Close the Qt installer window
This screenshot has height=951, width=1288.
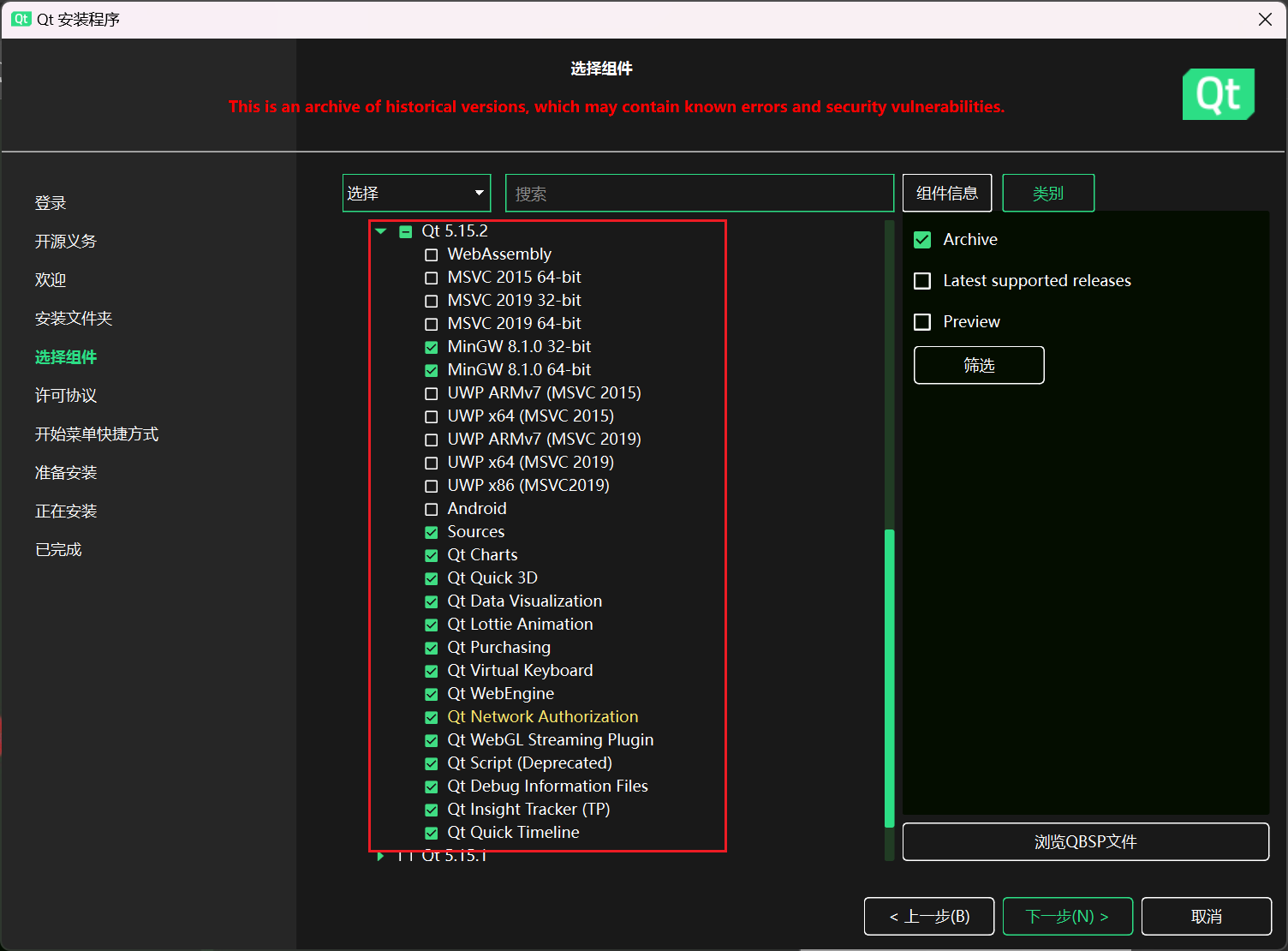point(1265,19)
